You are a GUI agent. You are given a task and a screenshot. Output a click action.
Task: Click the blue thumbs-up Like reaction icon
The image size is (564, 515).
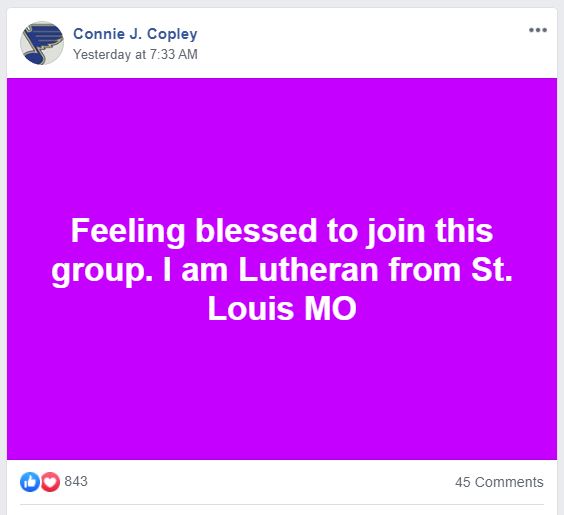point(30,482)
